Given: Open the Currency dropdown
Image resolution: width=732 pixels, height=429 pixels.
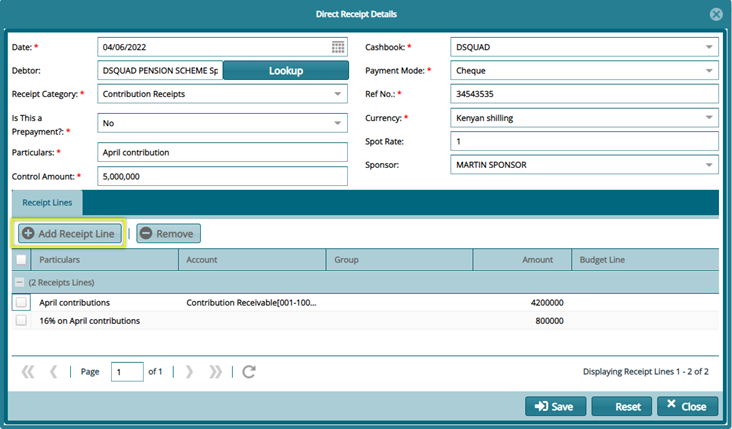Looking at the screenshot, I should point(709,118).
